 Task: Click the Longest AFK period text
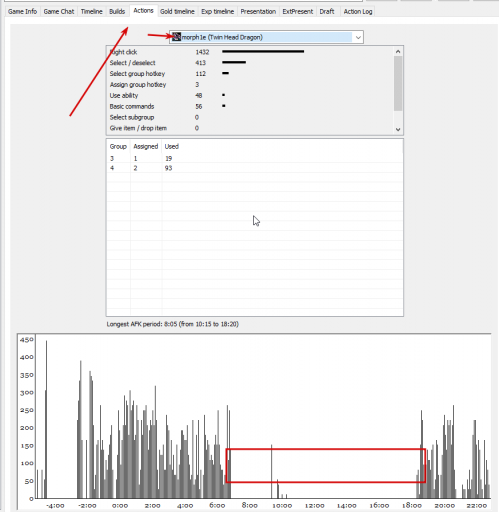173,324
